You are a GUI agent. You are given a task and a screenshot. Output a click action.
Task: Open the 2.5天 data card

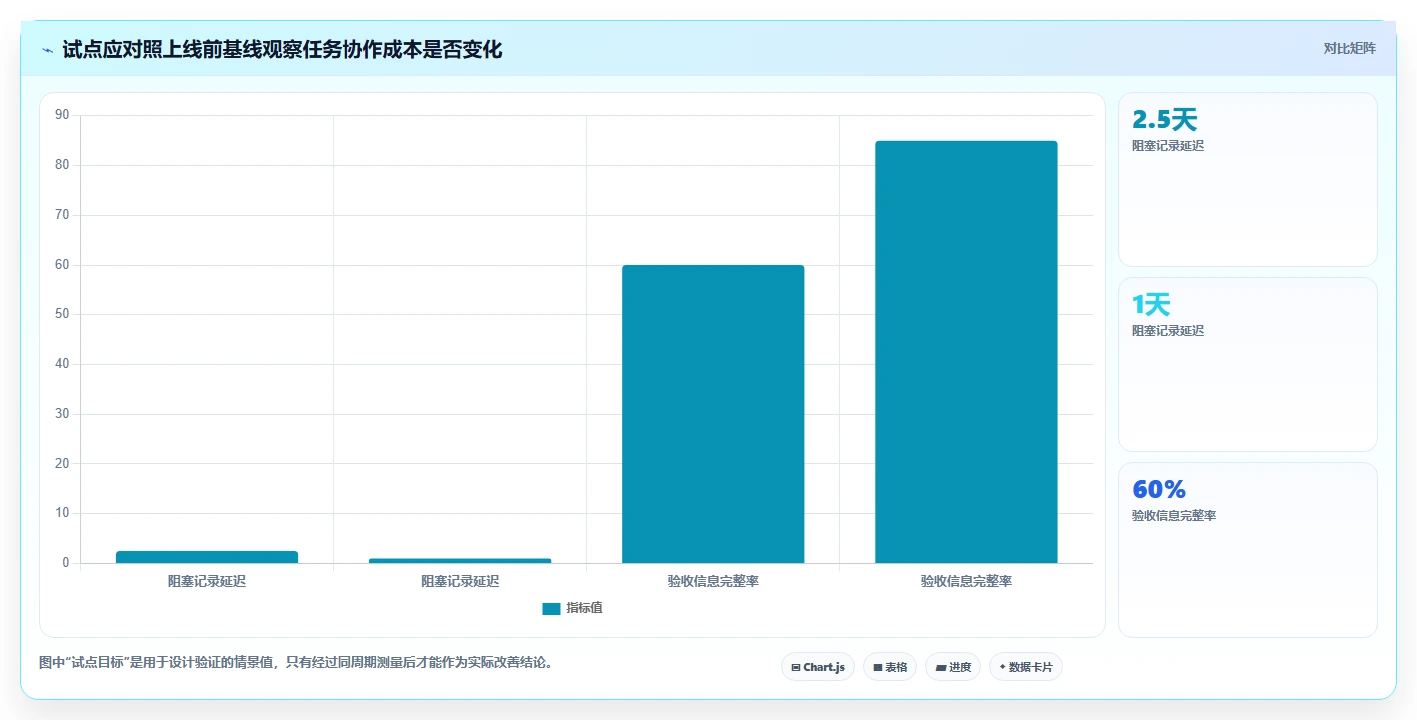click(x=1247, y=179)
